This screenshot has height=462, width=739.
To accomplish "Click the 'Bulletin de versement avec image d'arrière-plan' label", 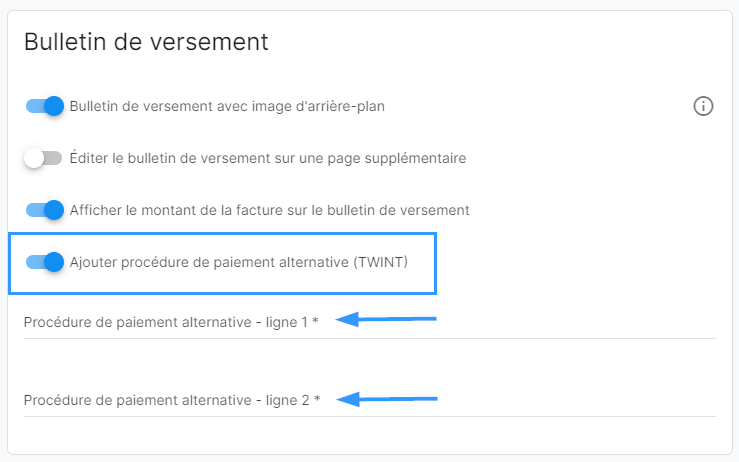I will pyautogui.click(x=227, y=106).
